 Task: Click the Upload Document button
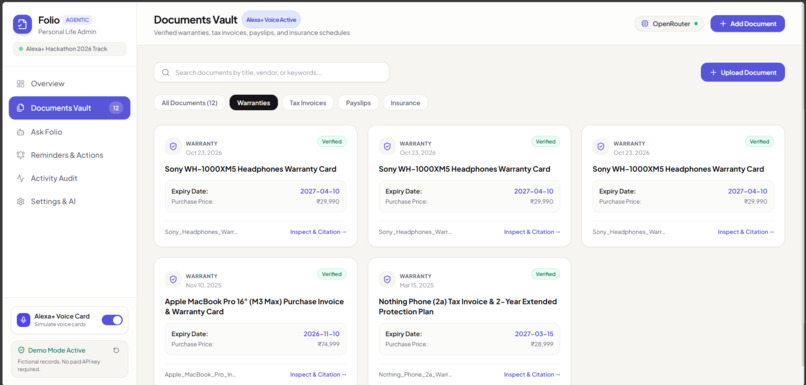coord(743,72)
